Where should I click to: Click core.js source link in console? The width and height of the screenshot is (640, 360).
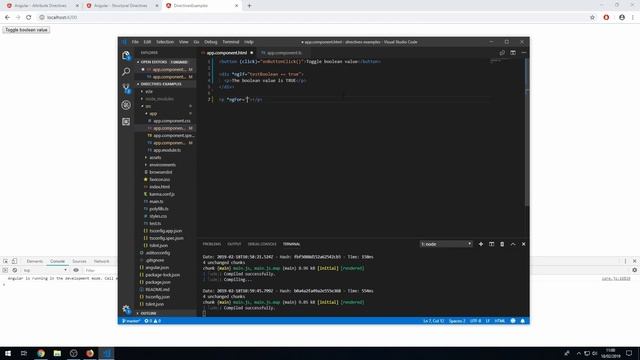(x=616, y=278)
